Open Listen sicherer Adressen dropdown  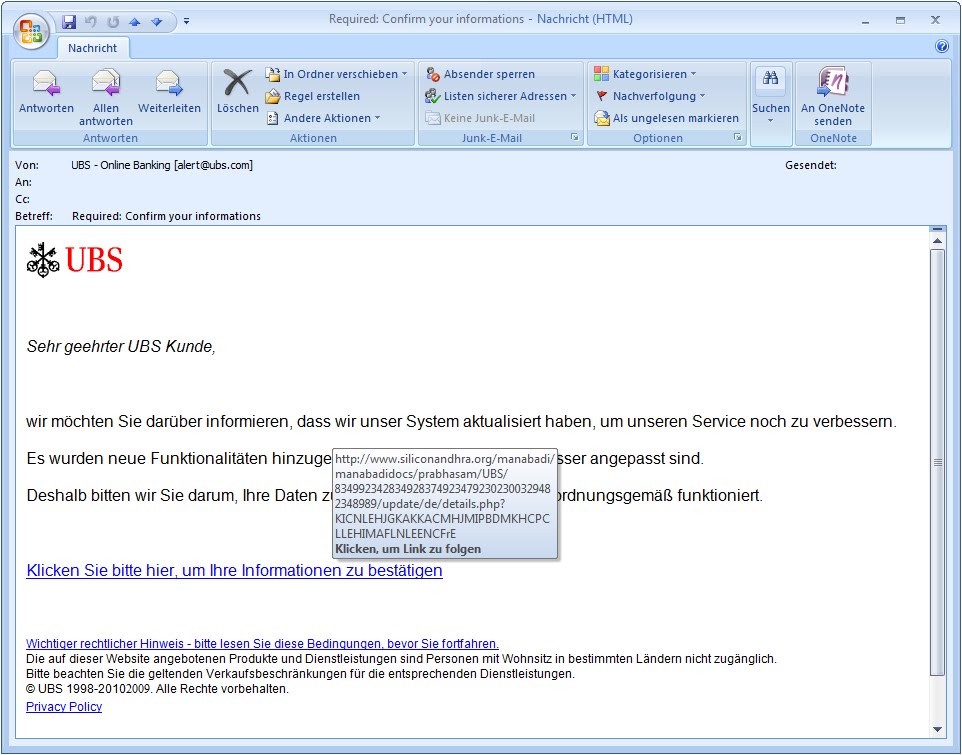tap(501, 96)
